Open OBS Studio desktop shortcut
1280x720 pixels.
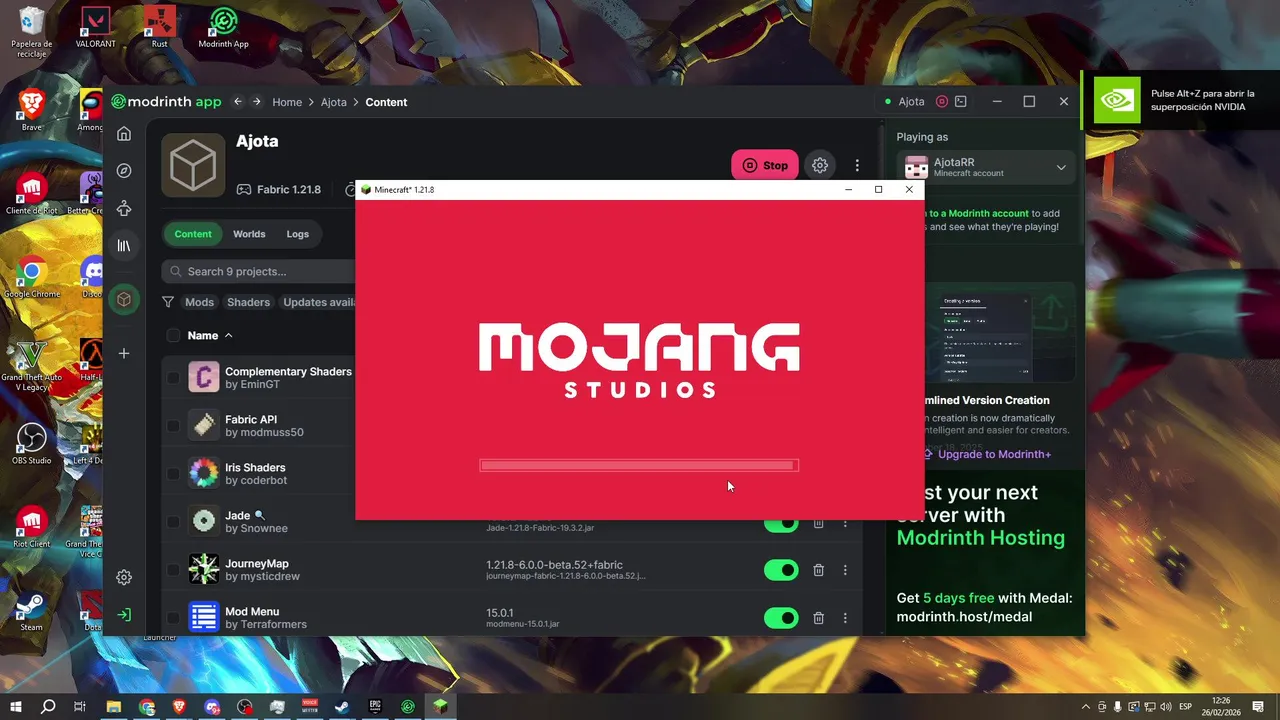(x=31, y=444)
